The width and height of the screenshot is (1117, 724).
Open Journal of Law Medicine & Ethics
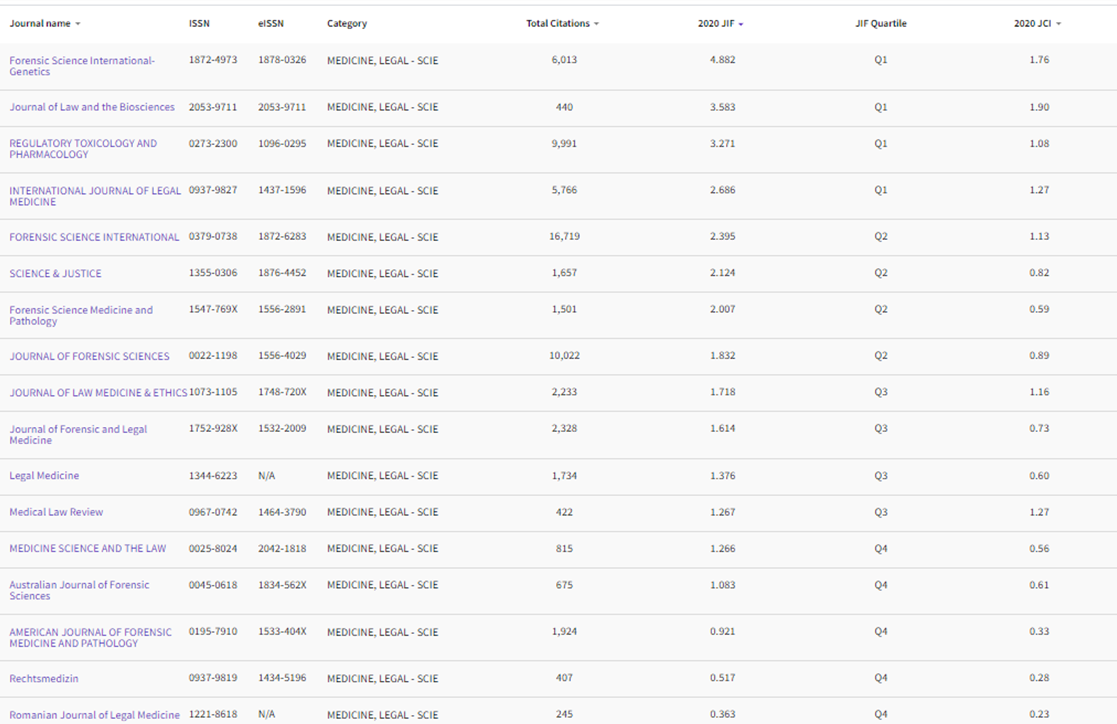point(98,393)
